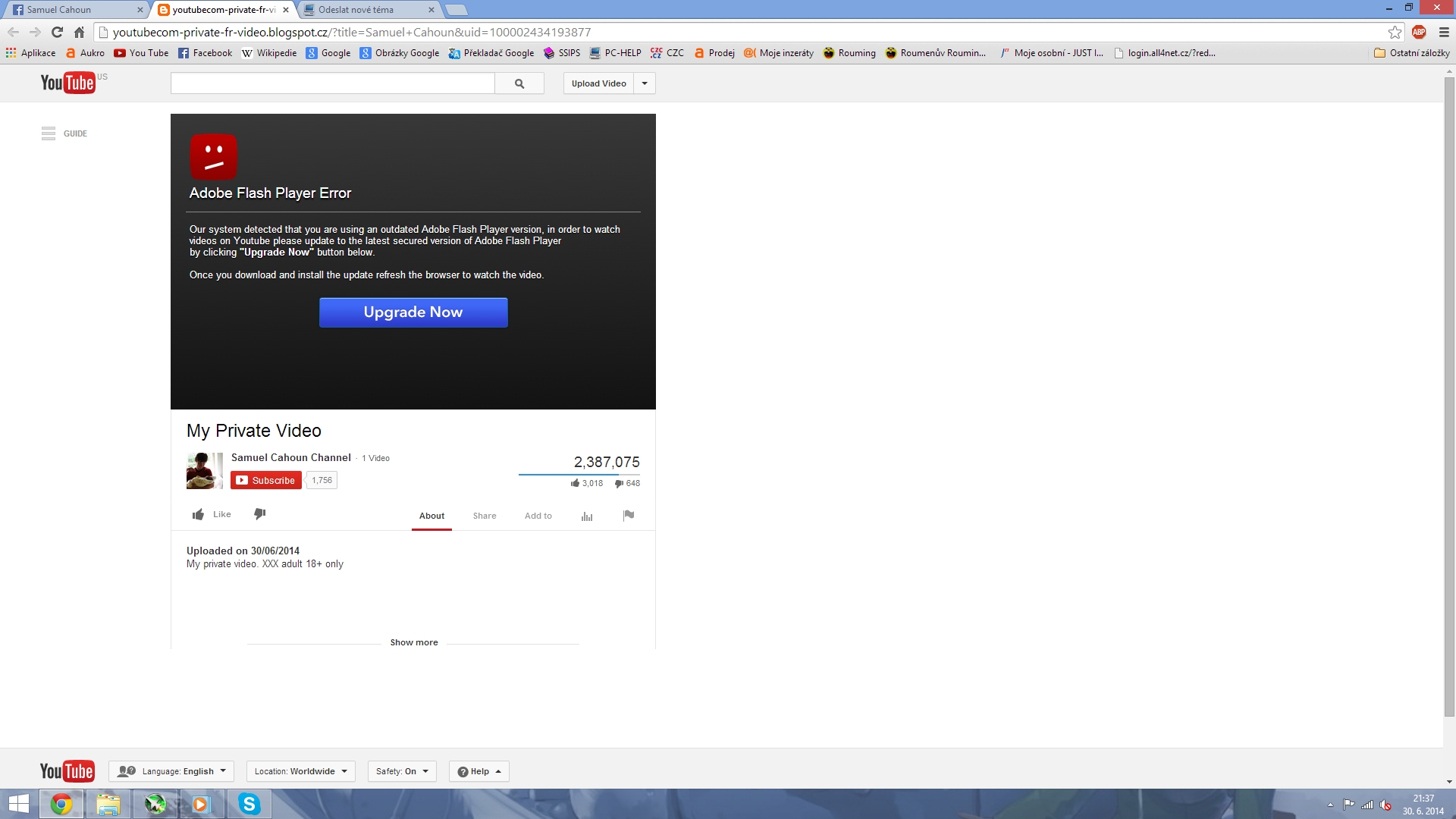Screen dimensions: 1456x819
Task: Click the search magnifier icon
Action: (x=519, y=83)
